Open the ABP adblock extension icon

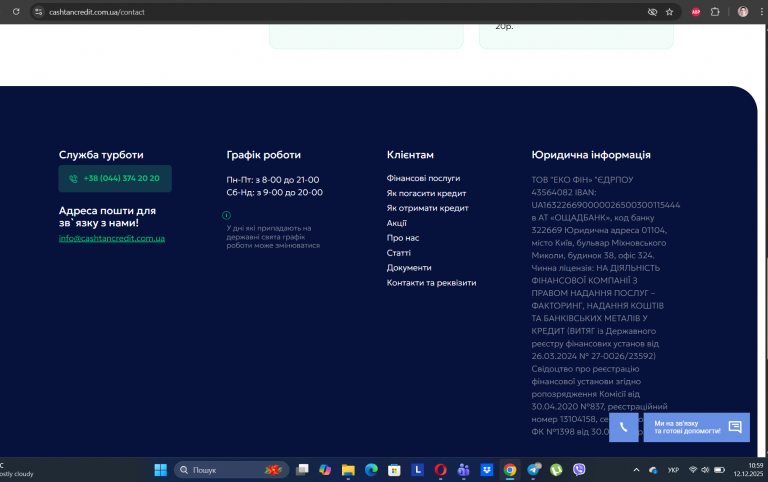coord(696,12)
